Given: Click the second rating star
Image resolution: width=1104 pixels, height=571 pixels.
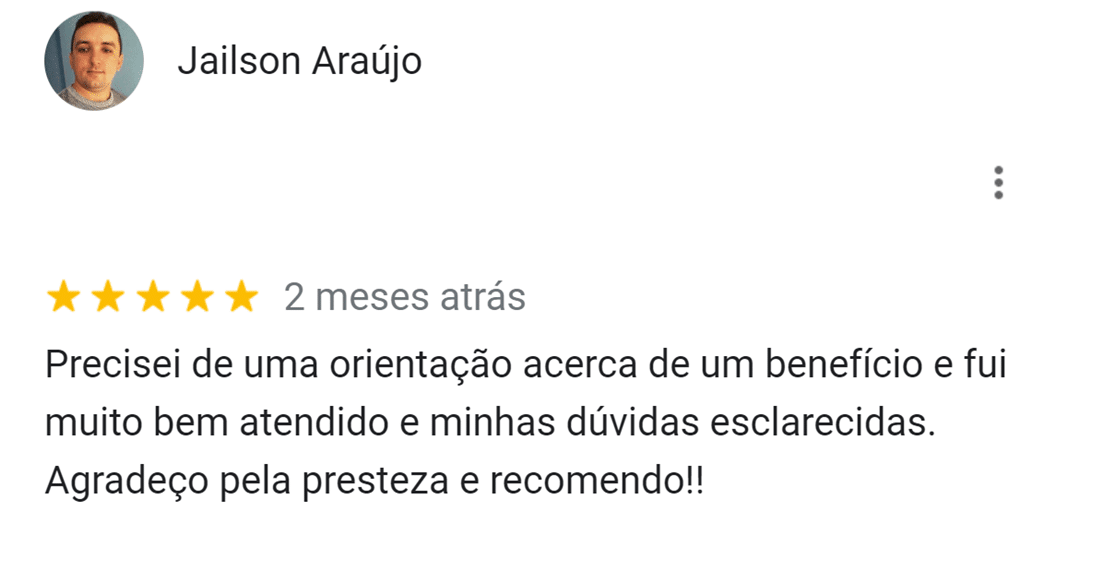Looking at the screenshot, I should coord(108,297).
